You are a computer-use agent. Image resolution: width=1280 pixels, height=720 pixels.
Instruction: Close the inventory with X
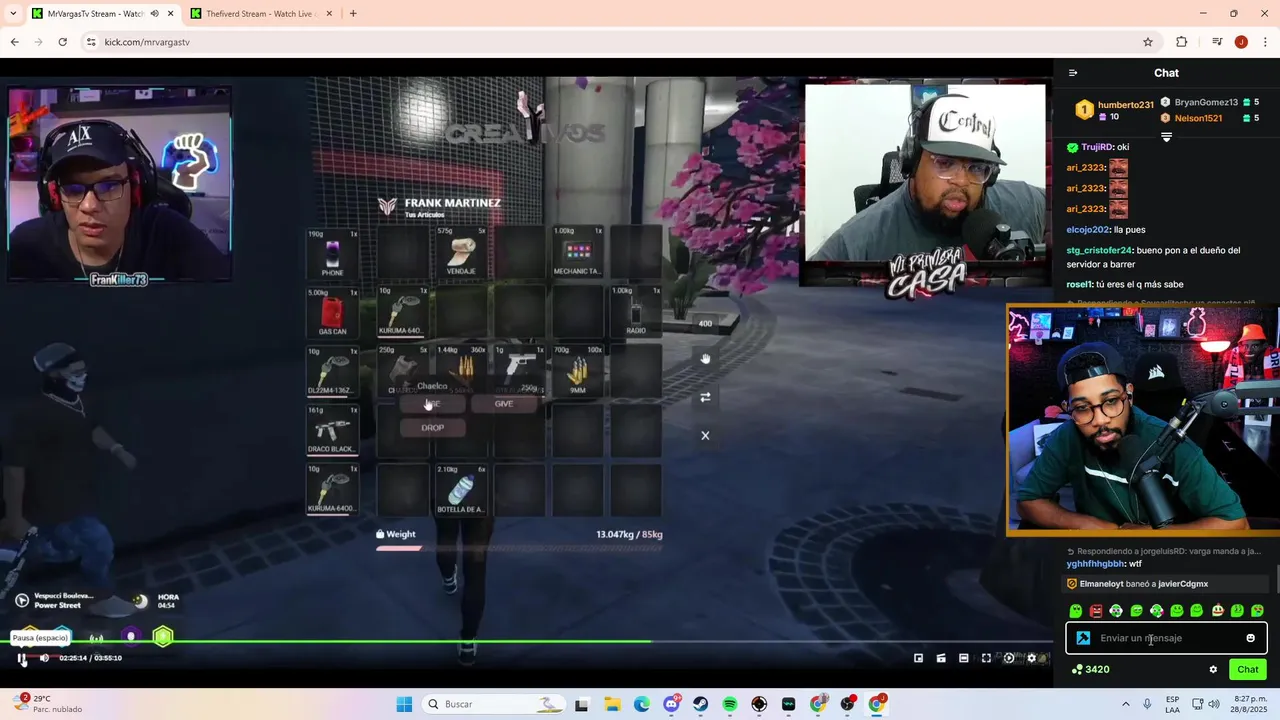point(705,435)
